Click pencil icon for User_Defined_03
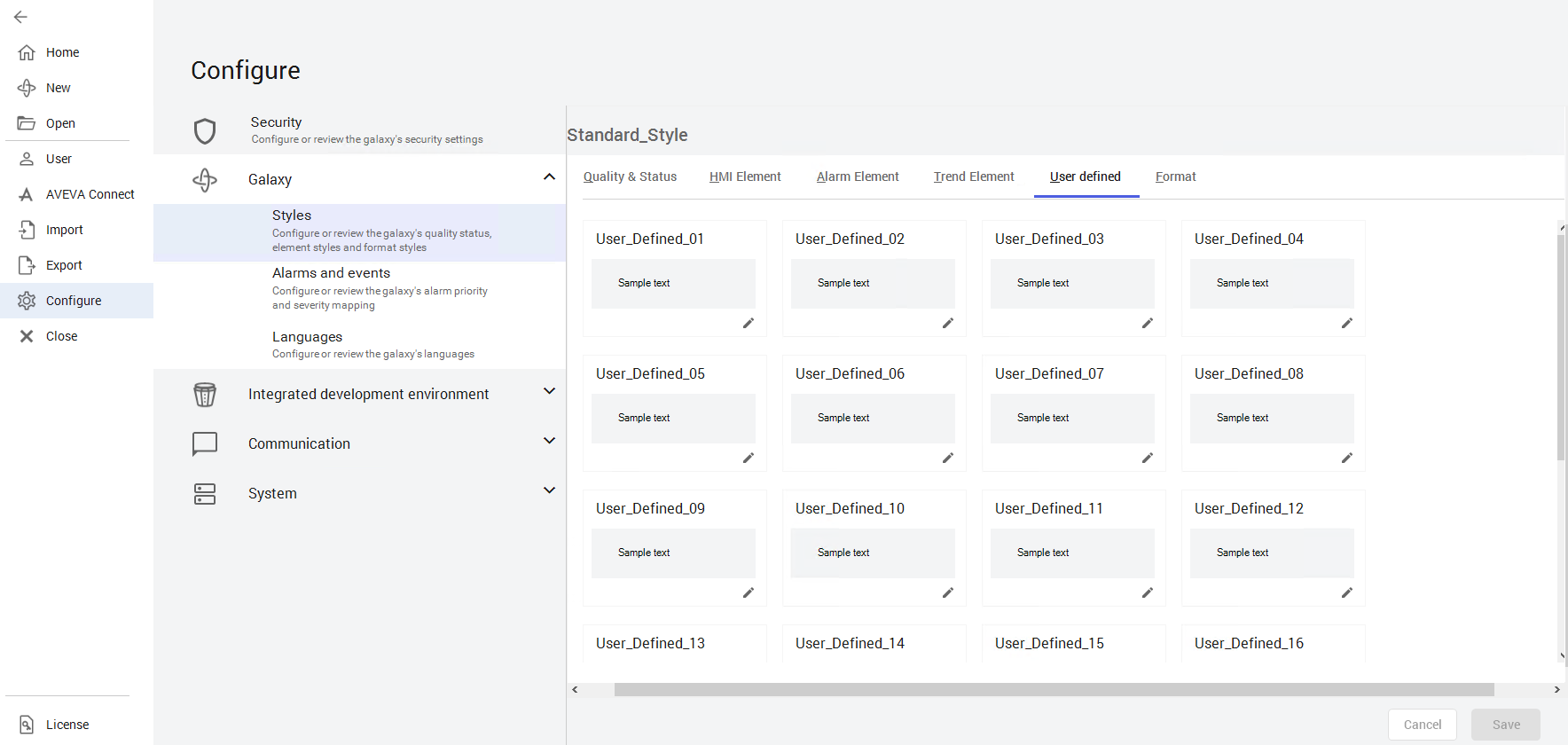This screenshot has width=1568, height=745. click(x=1147, y=323)
